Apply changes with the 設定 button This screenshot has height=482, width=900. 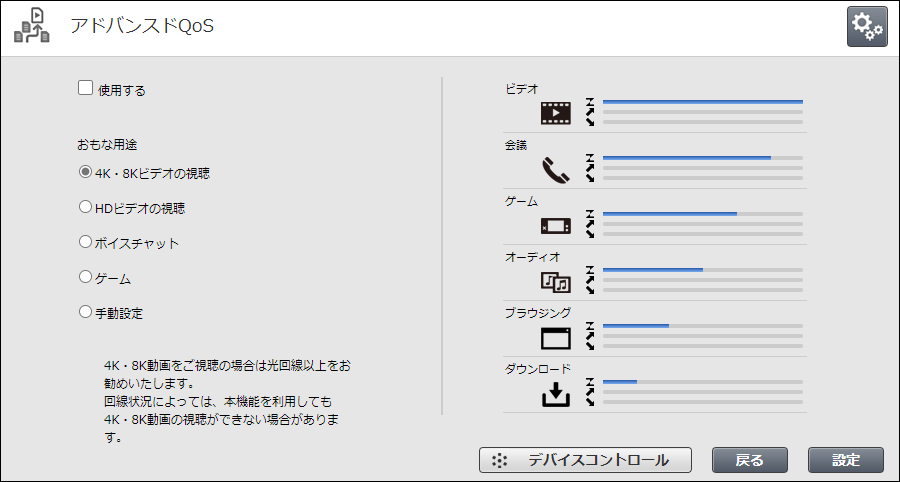[846, 460]
